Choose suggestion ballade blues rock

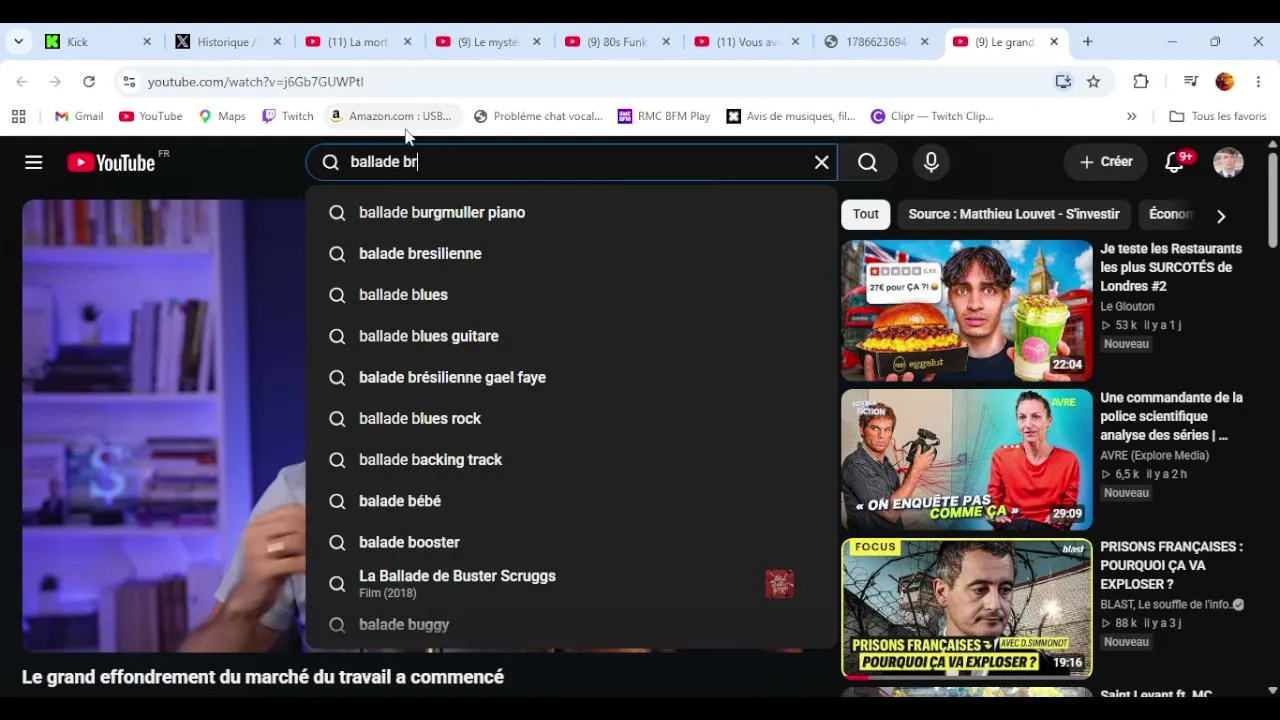[571, 419]
